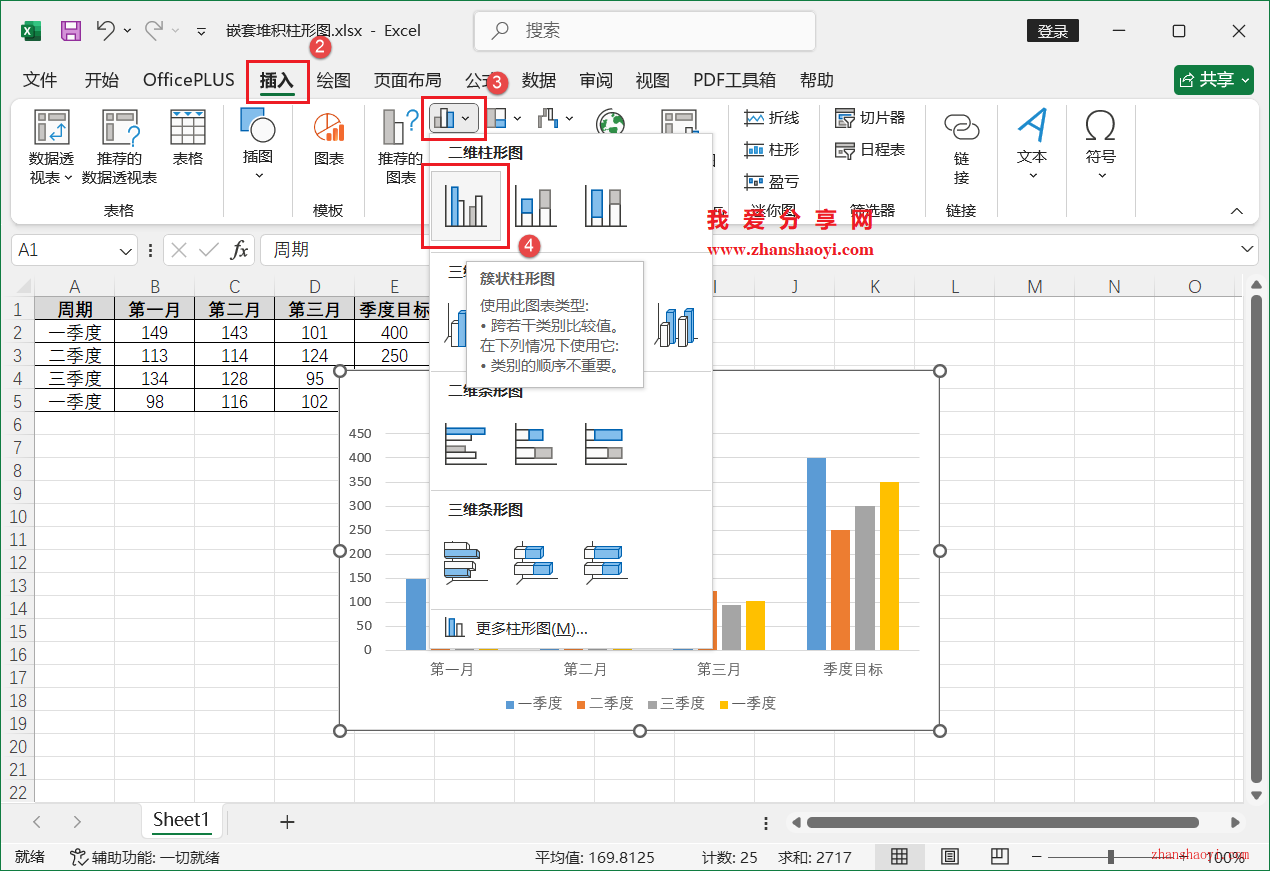This screenshot has height=871, width=1270.
Task: Open the Name Box dropdown arrow
Action: (124, 250)
